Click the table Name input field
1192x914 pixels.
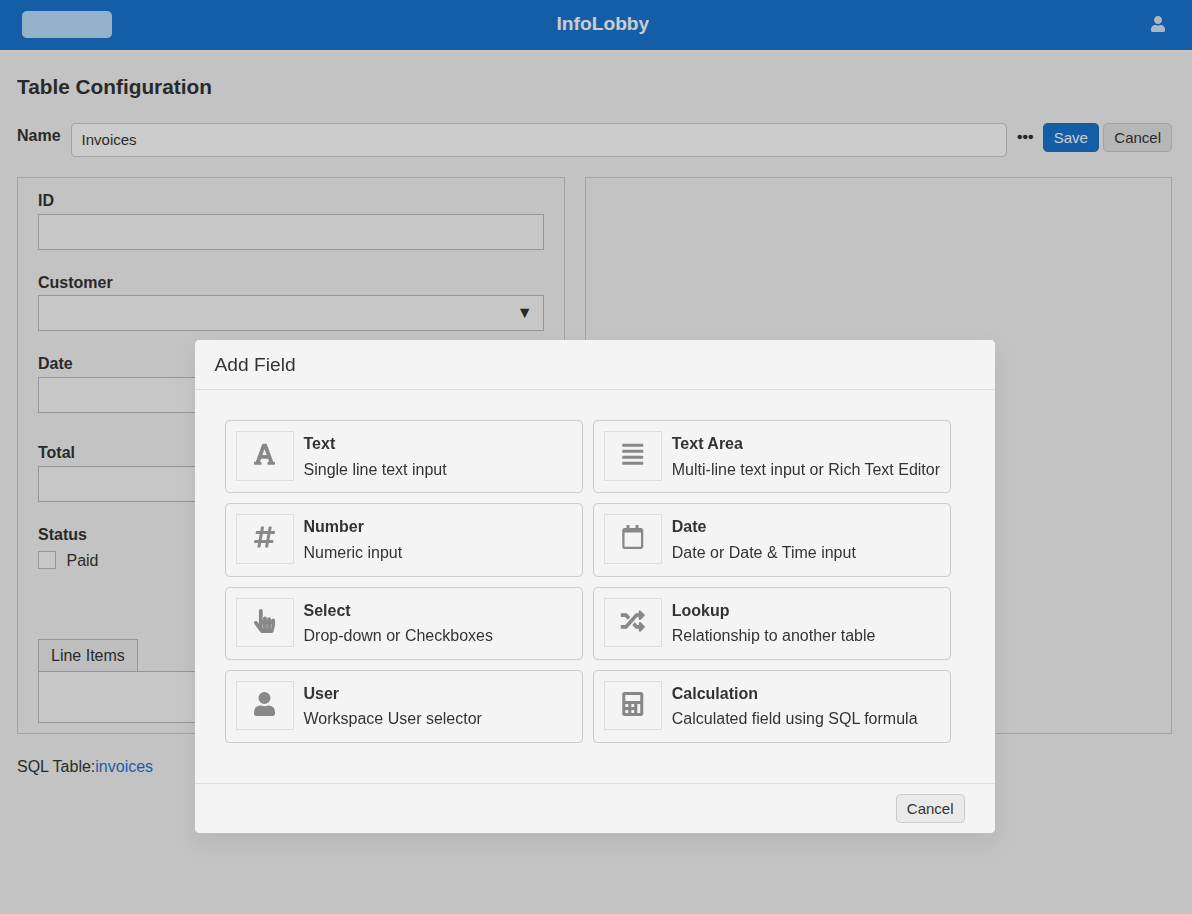click(x=538, y=140)
